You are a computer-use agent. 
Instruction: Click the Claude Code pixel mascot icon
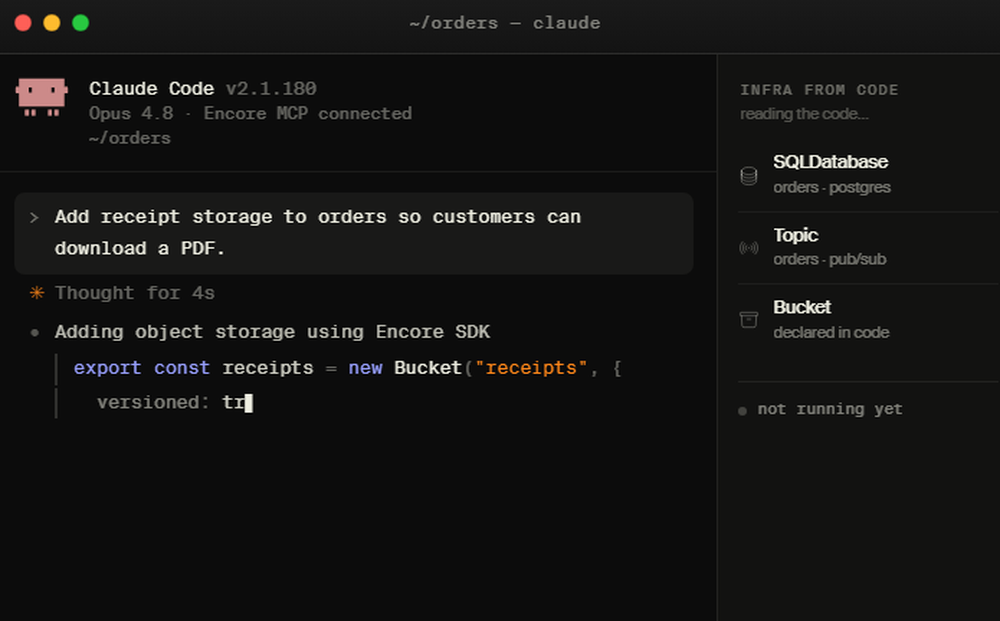(x=41, y=97)
